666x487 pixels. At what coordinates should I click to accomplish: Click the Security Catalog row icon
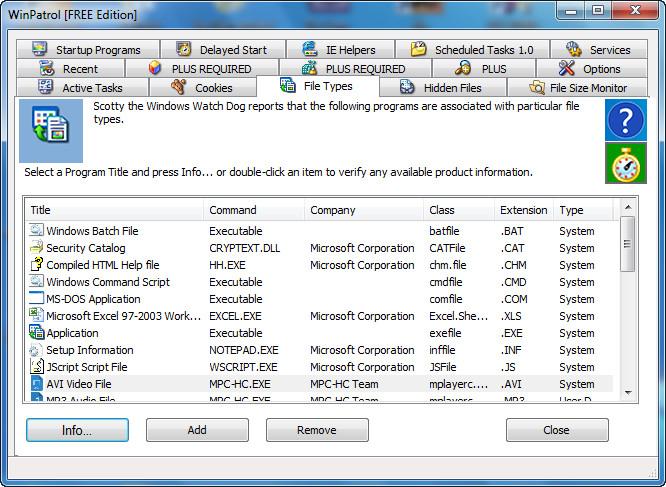(36, 248)
